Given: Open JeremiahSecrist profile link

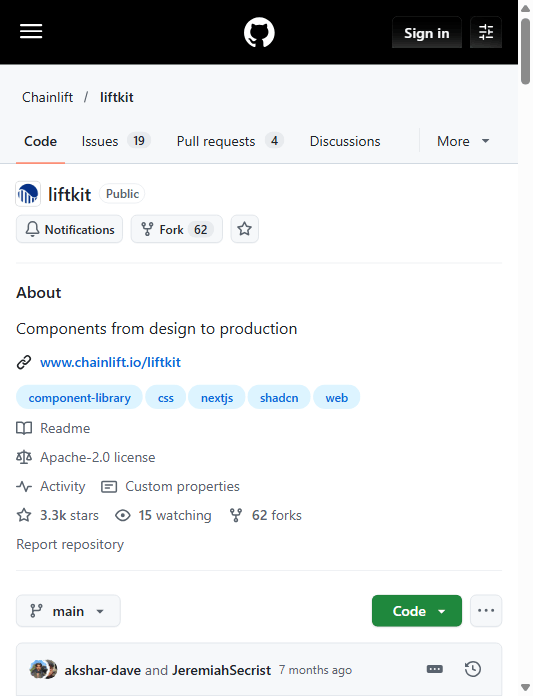Looking at the screenshot, I should pos(221,670).
